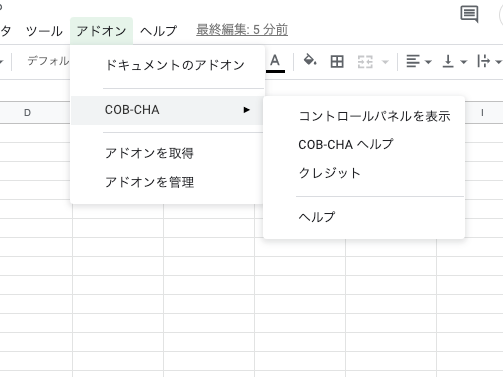Open the comments history icon

coord(469,14)
